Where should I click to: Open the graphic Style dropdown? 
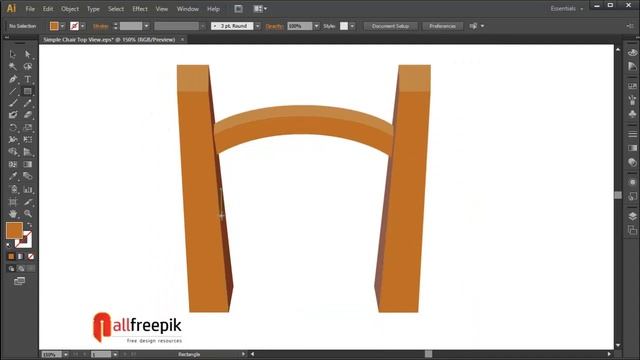click(352, 26)
